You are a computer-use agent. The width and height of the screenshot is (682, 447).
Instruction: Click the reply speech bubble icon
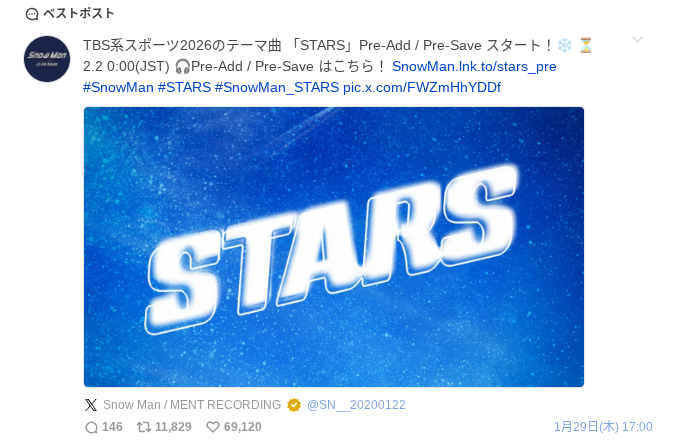coord(91,427)
